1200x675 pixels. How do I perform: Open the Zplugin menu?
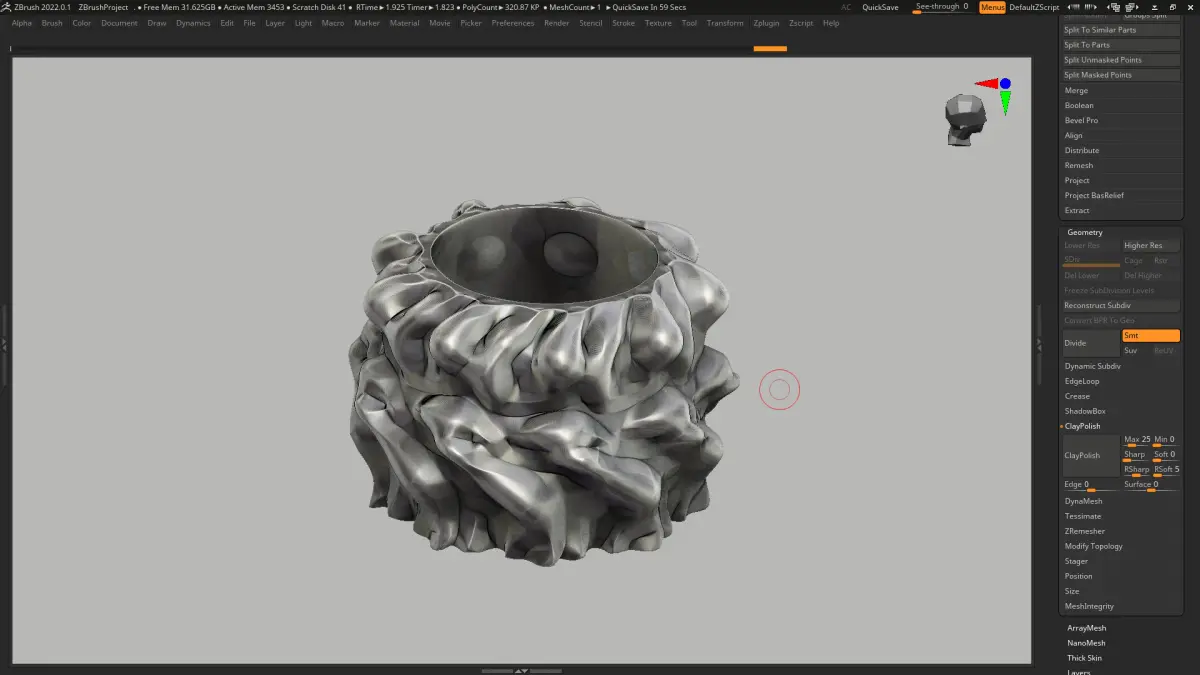766,23
